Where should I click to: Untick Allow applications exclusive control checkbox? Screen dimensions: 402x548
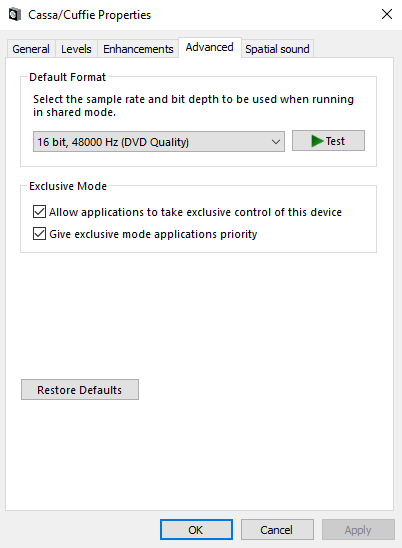[x=39, y=212]
